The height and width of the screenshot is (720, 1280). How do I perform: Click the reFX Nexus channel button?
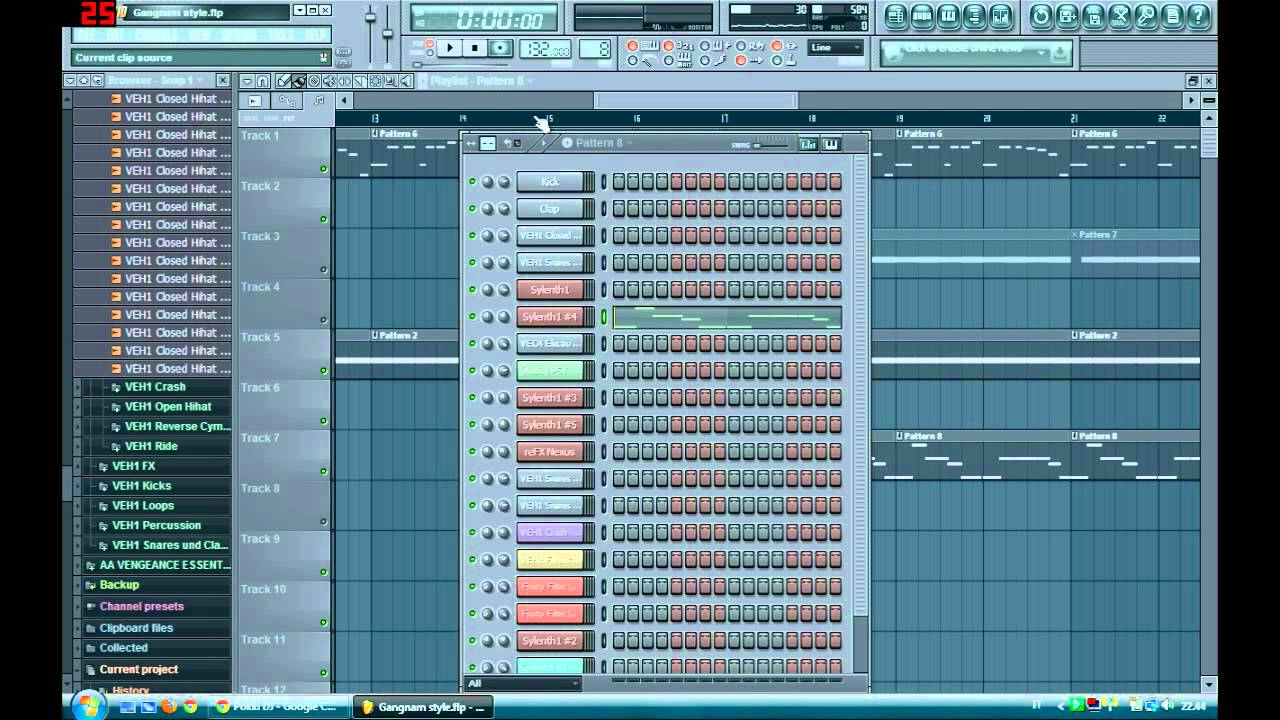(x=550, y=452)
